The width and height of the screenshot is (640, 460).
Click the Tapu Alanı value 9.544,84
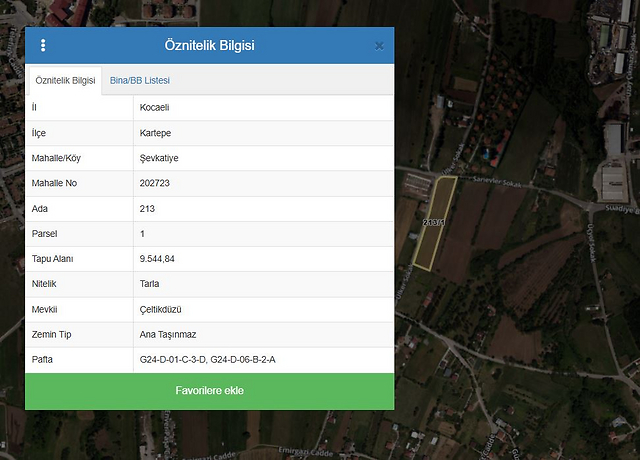[158, 259]
